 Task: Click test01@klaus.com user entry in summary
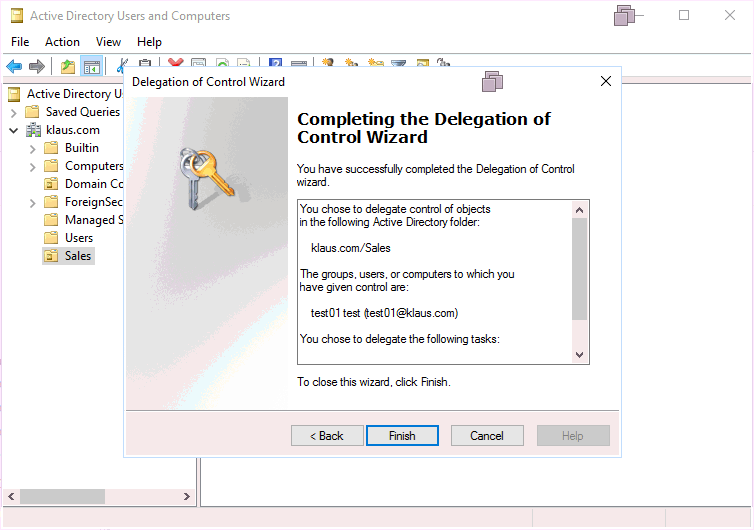384,313
